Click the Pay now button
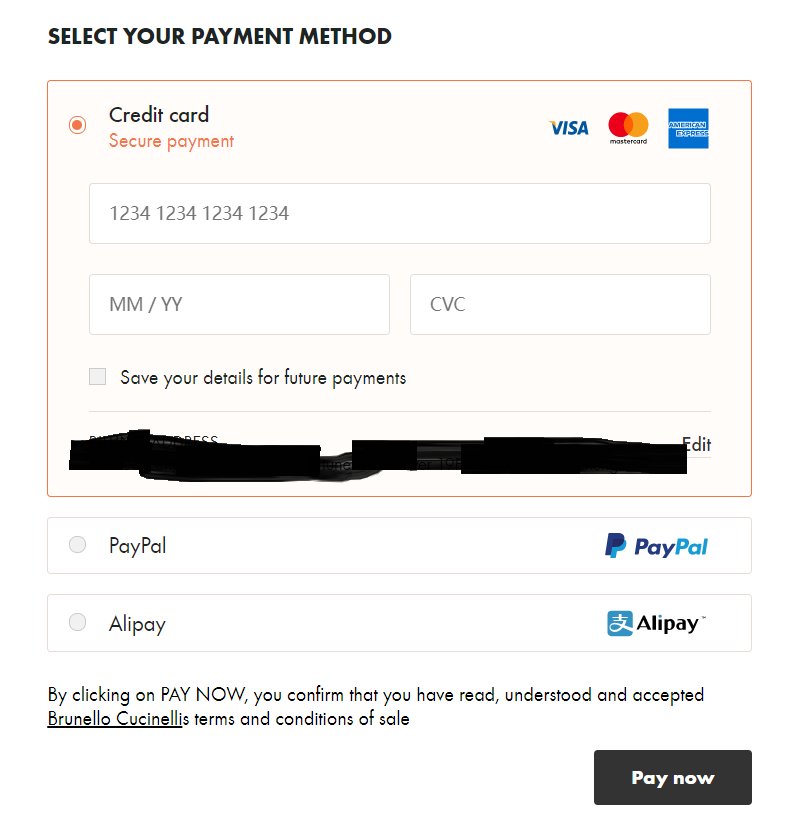Image resolution: width=804 pixels, height=821 pixels. coord(673,778)
